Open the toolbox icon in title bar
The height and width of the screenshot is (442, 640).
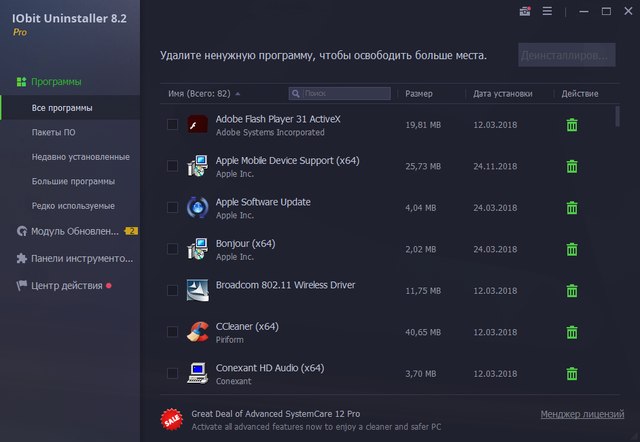tap(525, 12)
